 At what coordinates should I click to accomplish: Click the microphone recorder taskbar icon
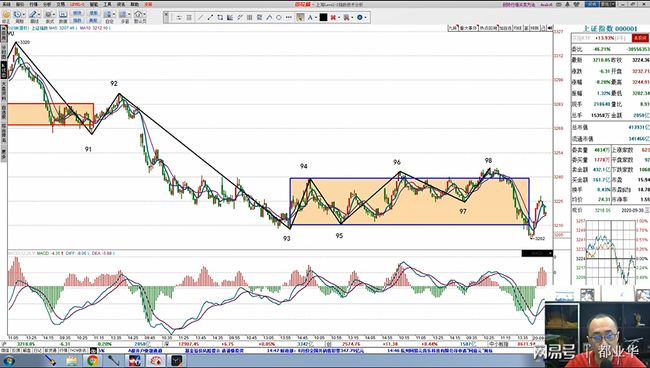tap(114, 361)
